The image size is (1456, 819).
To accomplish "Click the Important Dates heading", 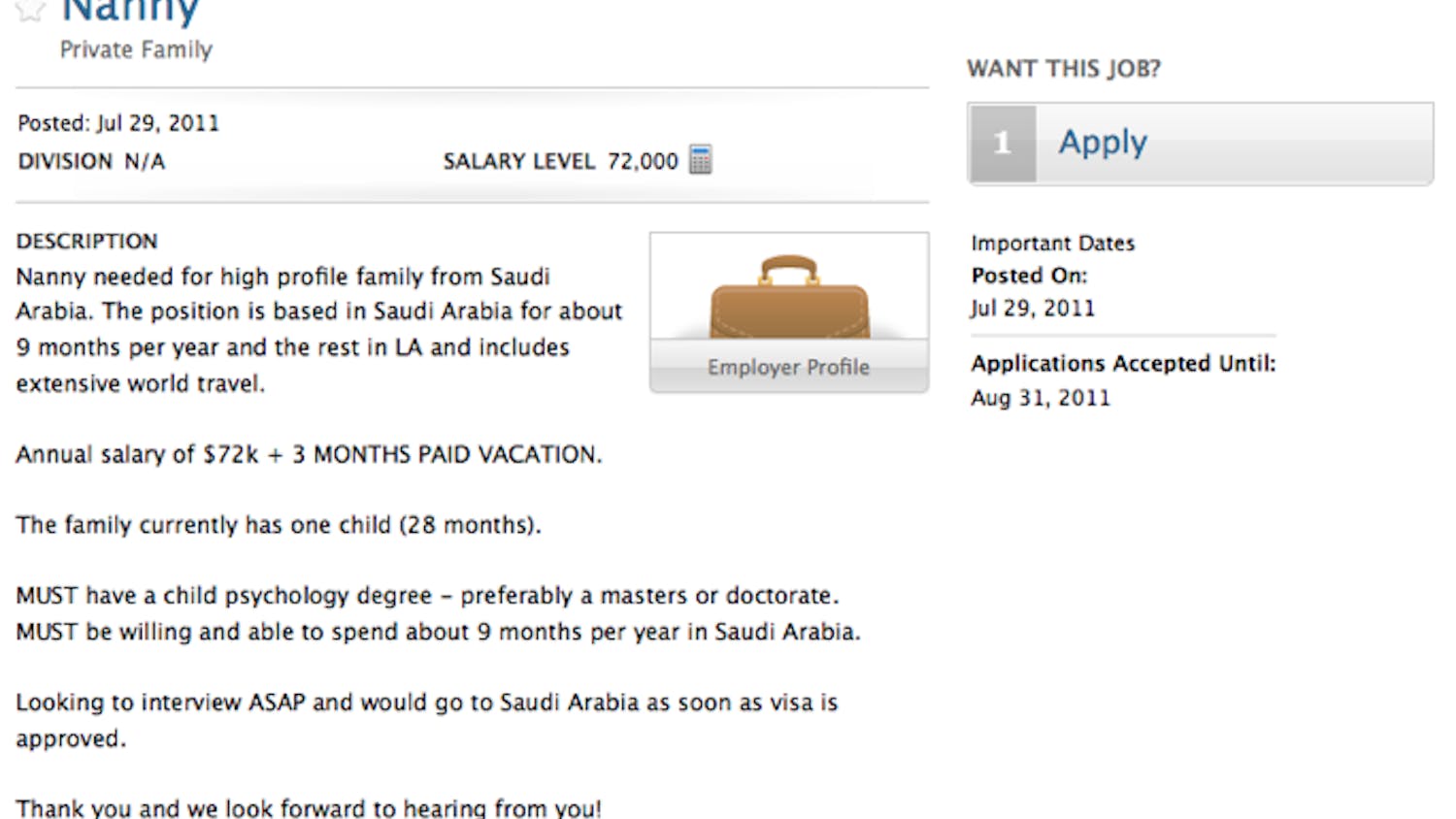I will 1052,243.
